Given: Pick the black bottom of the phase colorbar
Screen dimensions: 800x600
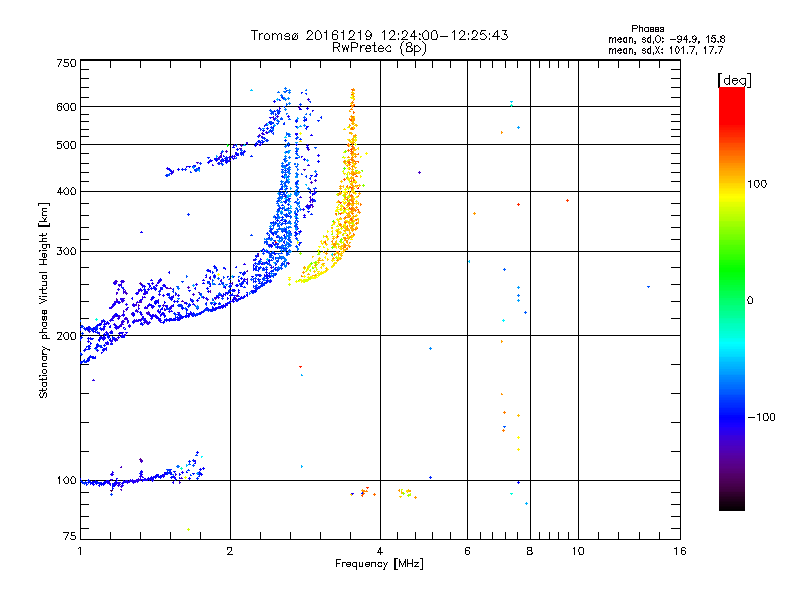Looking at the screenshot, I should tap(732, 503).
